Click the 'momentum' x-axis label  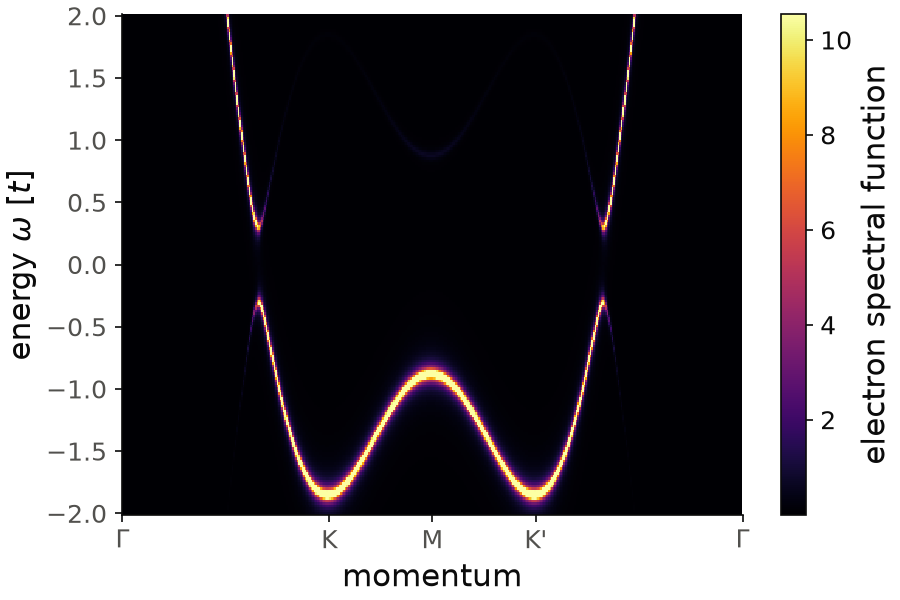pyautogui.click(x=432, y=576)
